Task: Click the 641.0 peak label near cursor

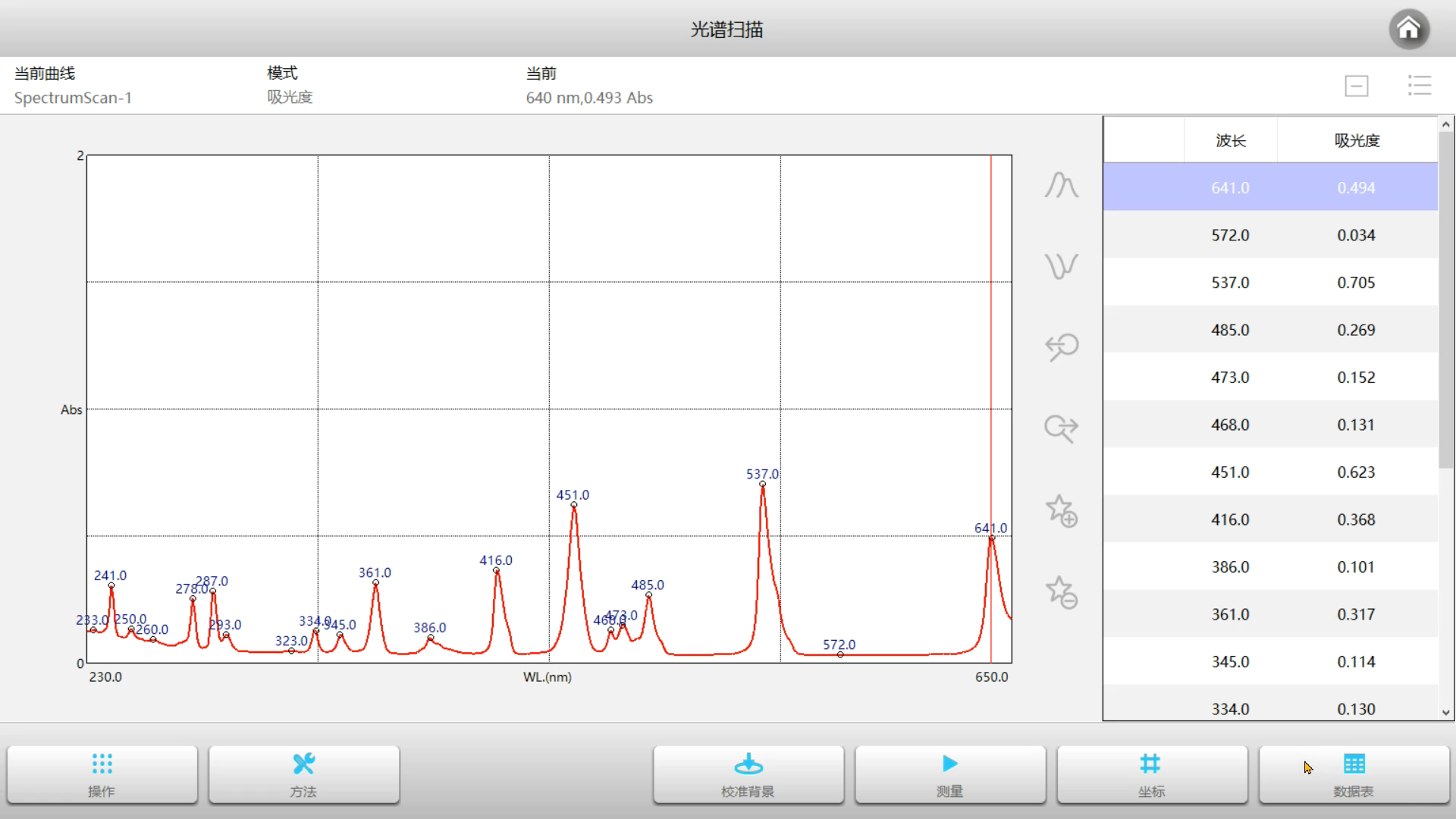Action: [x=990, y=528]
